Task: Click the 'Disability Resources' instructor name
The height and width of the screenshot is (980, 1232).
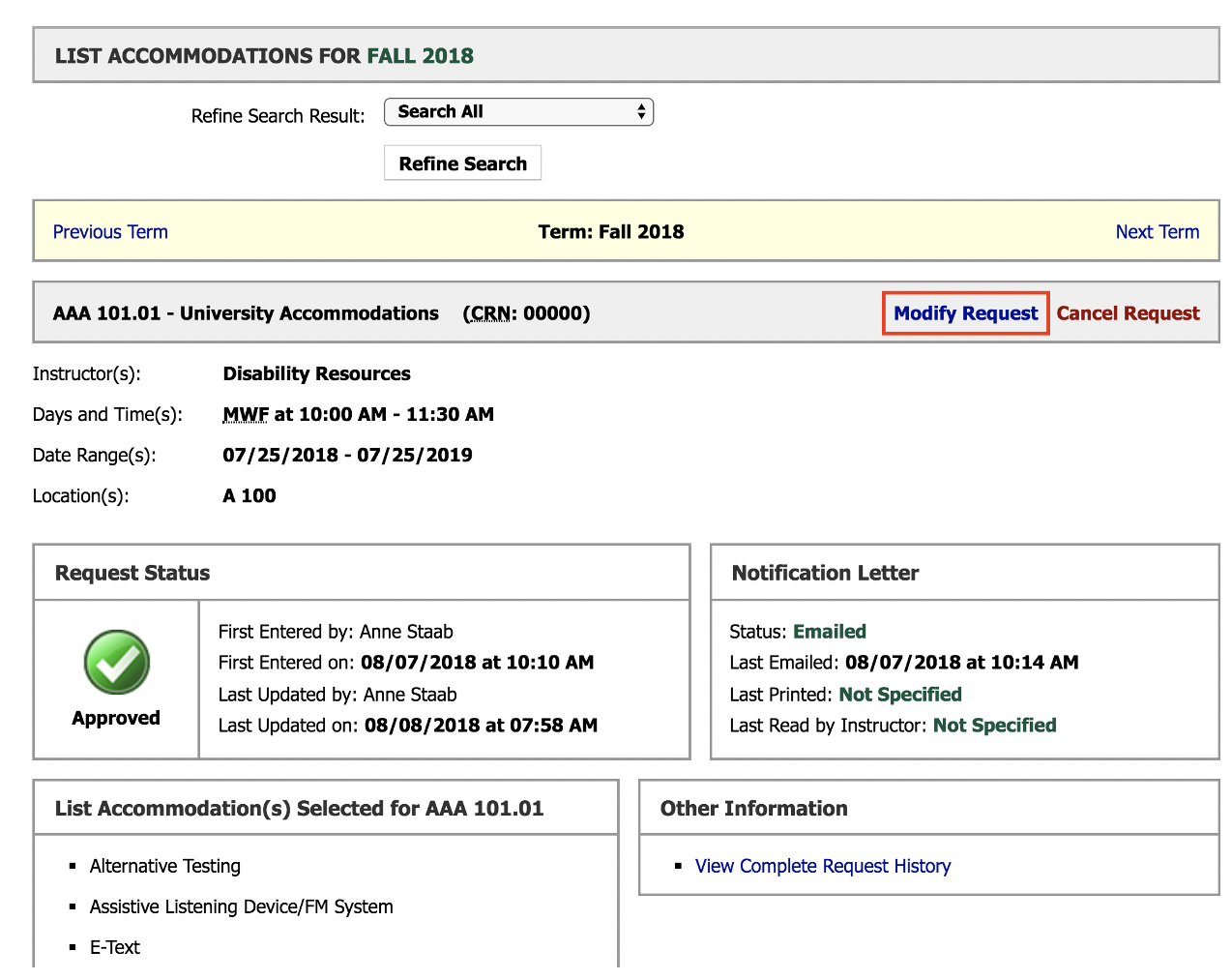Action: click(316, 373)
